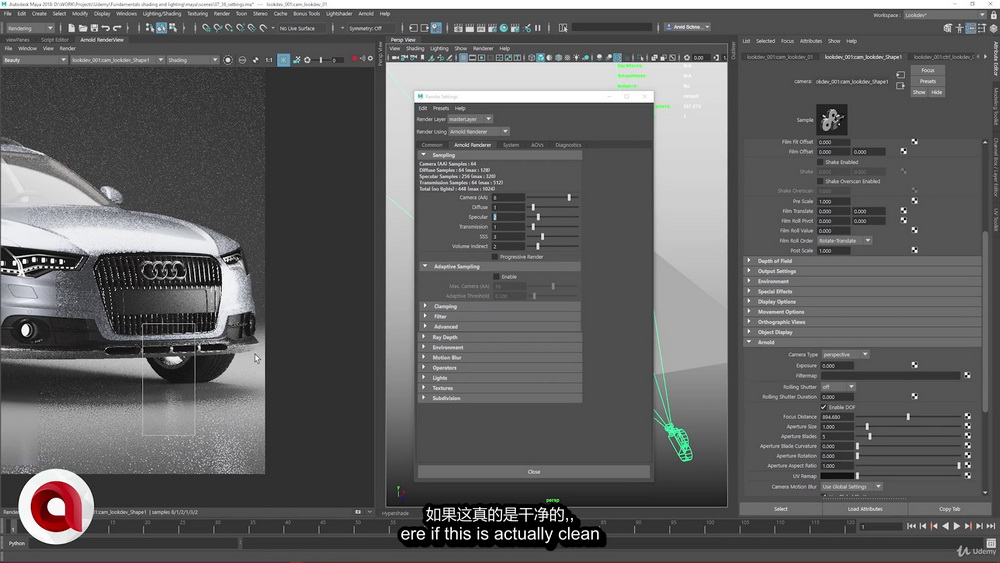Image resolution: width=1000 pixels, height=563 pixels.
Task: Click the Wireframe sphere icon in Persp View toolbar
Action: click(531, 57)
